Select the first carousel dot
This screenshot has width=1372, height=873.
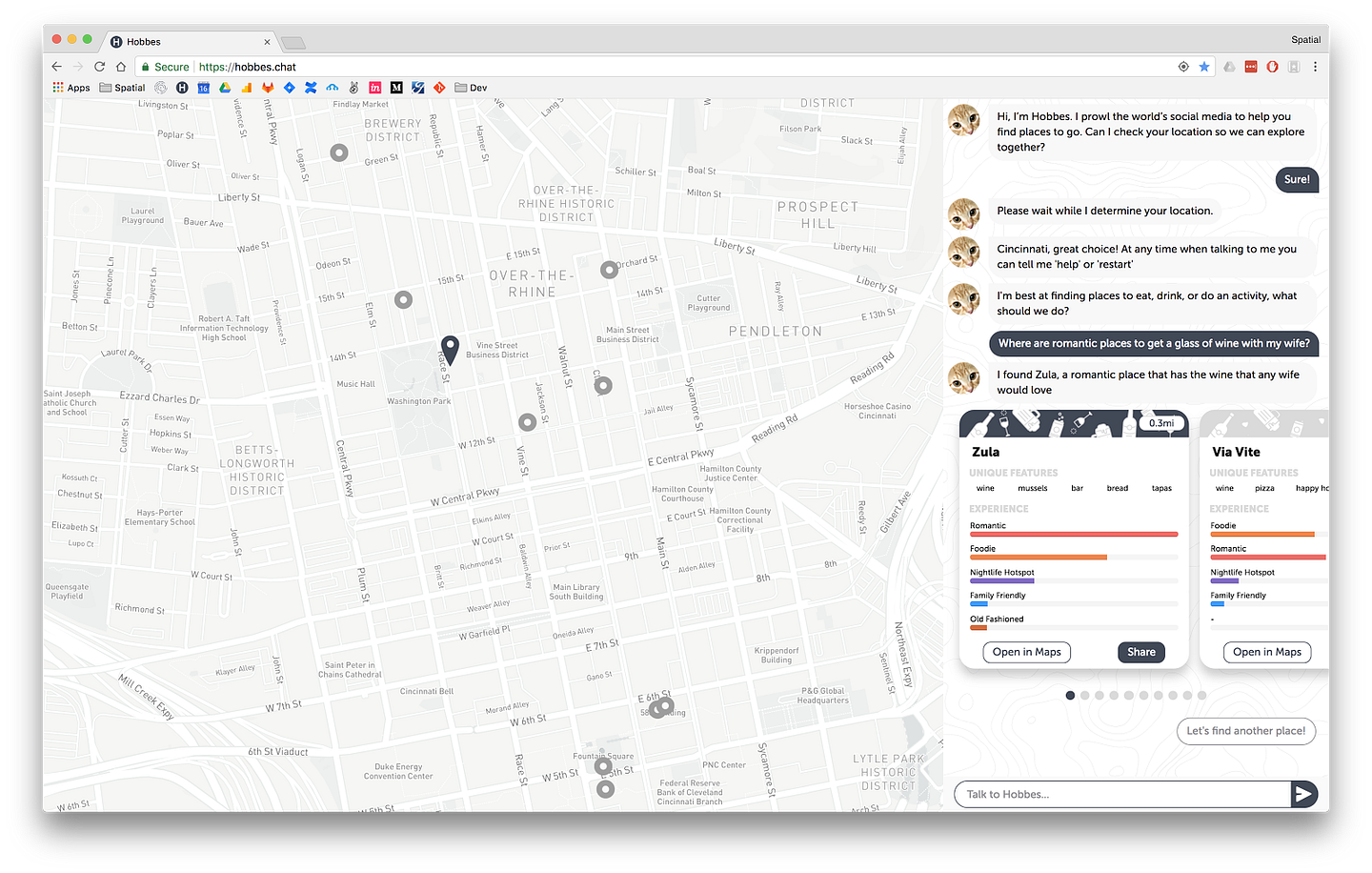[1070, 696]
